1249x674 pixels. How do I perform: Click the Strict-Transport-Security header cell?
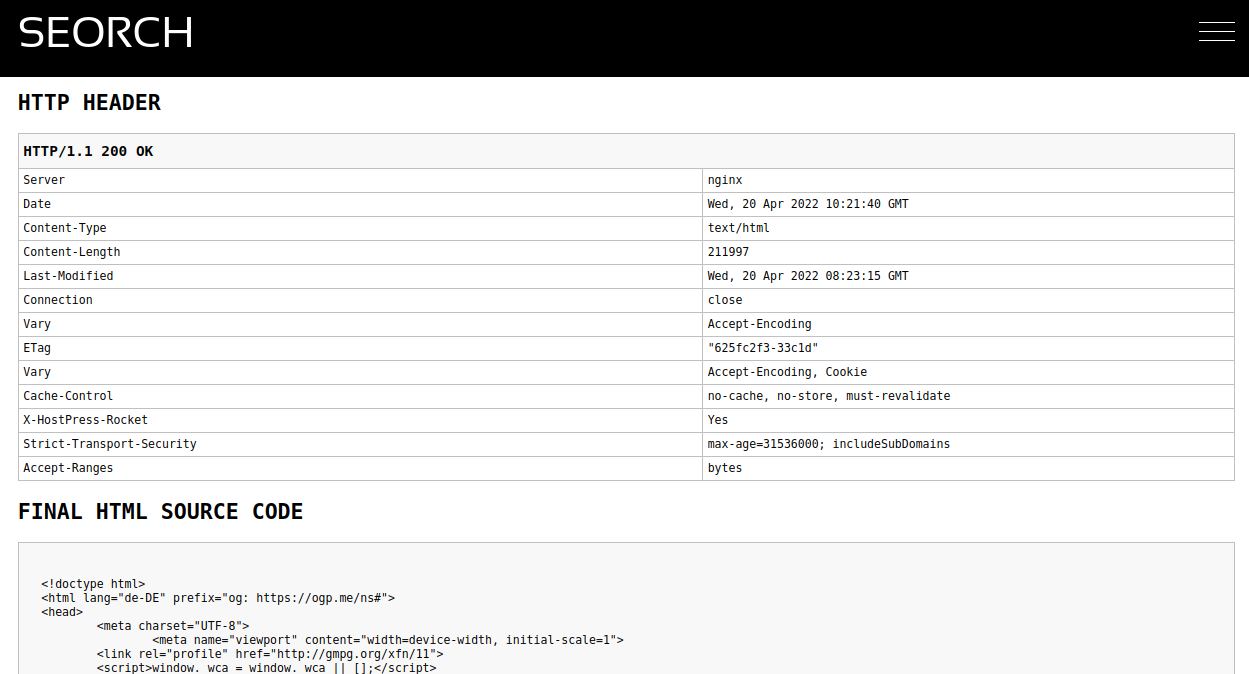361,445
